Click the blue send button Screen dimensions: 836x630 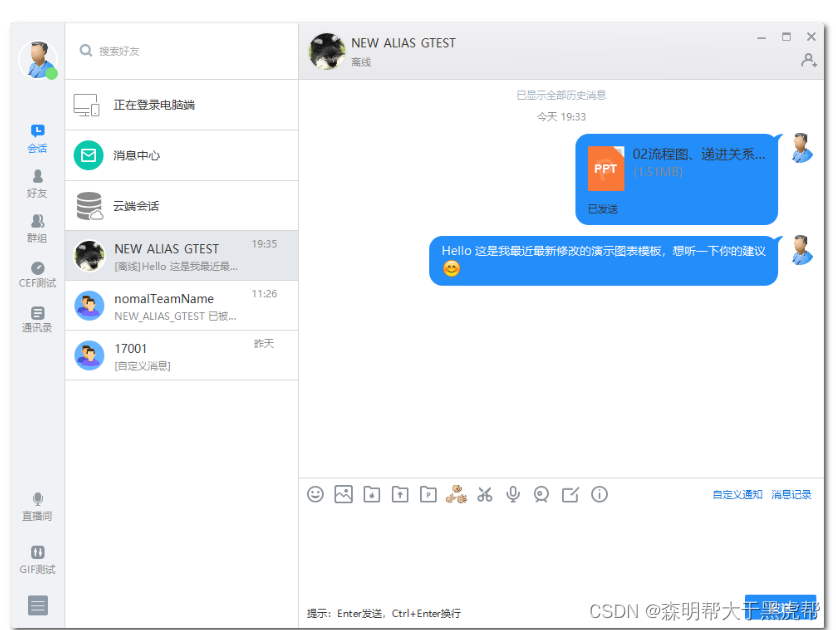pyautogui.click(x=781, y=607)
